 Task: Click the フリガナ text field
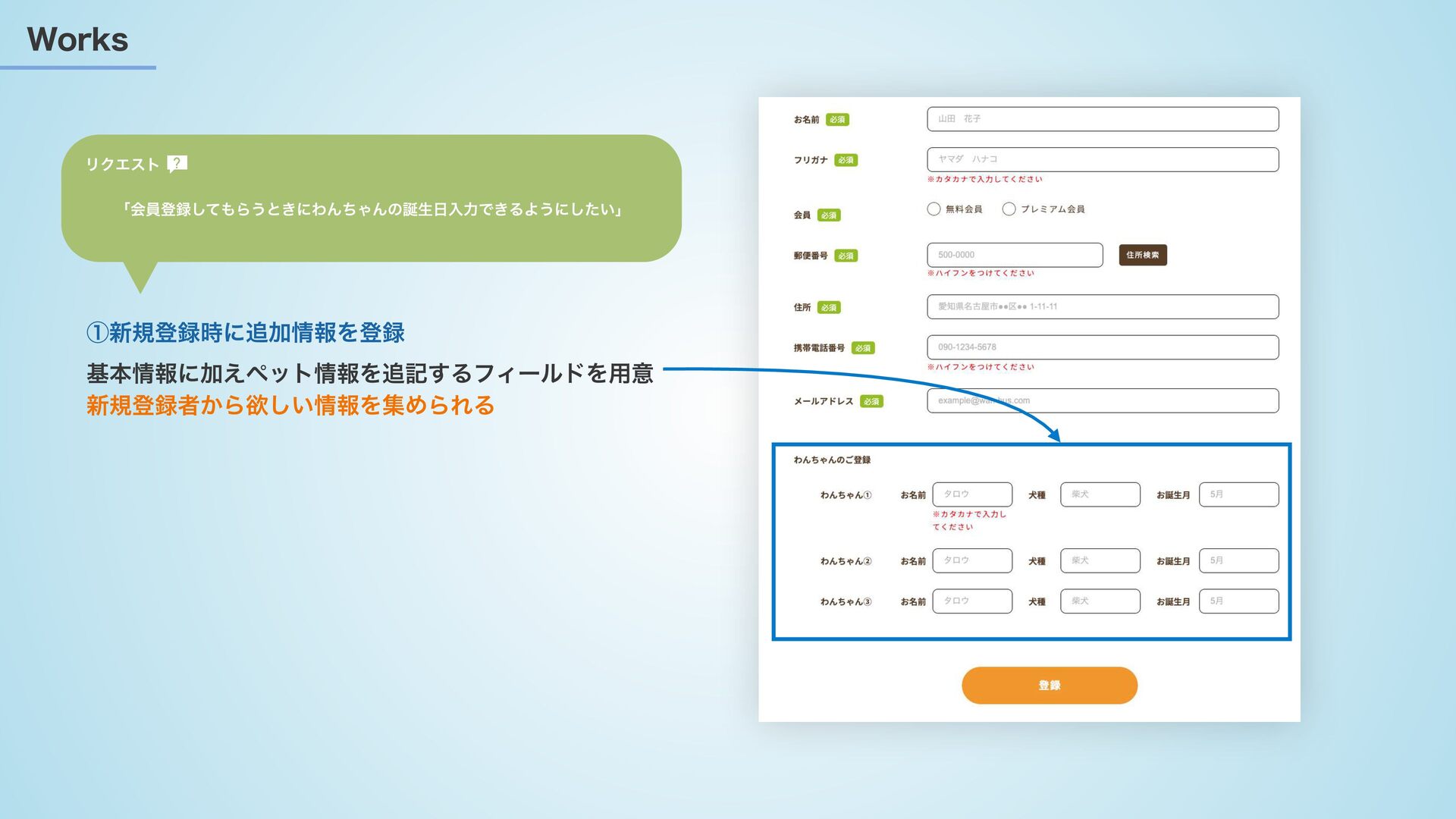[x=1102, y=159]
